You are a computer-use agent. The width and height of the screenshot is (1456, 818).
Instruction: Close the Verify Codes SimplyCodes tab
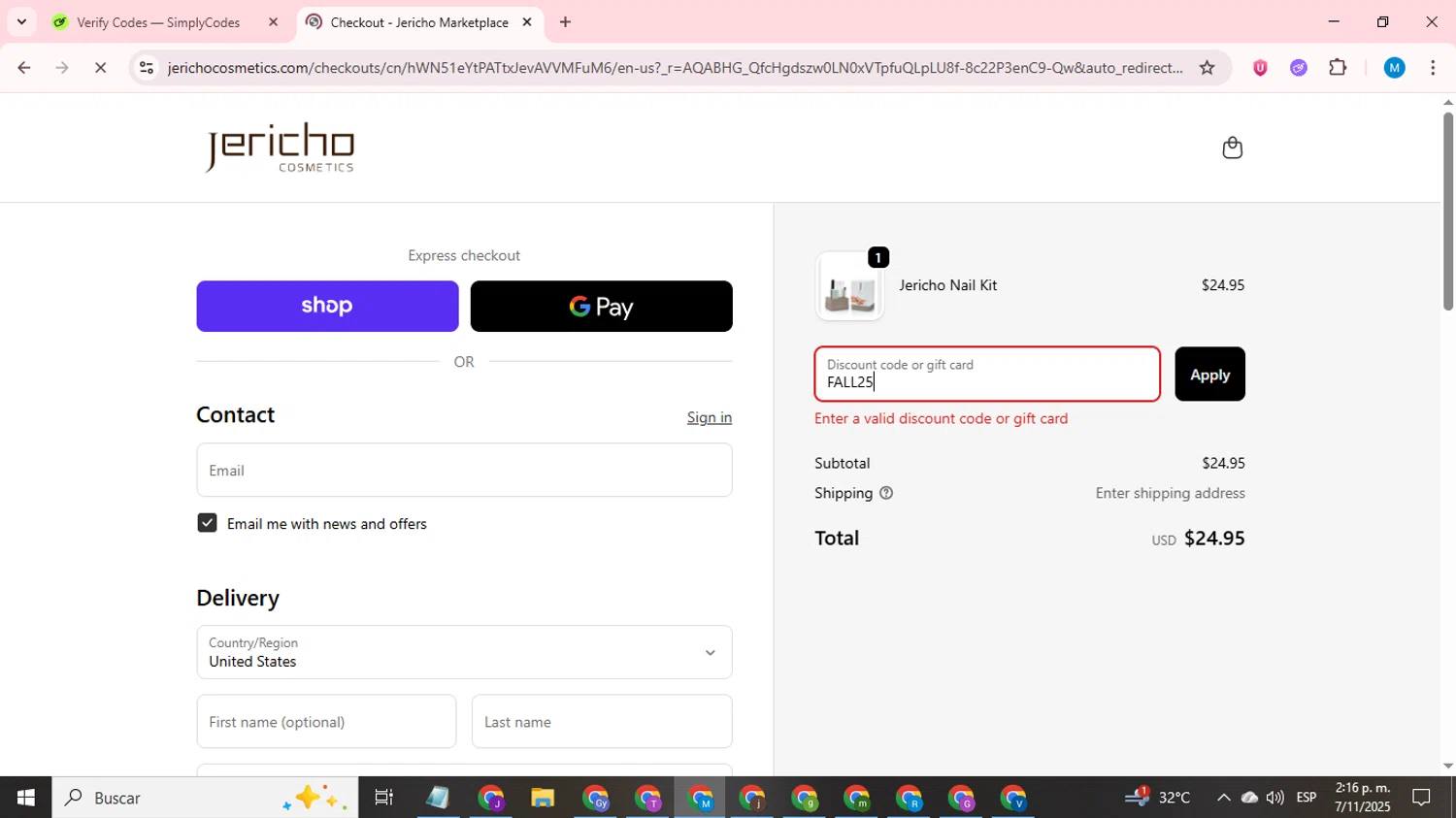click(273, 21)
